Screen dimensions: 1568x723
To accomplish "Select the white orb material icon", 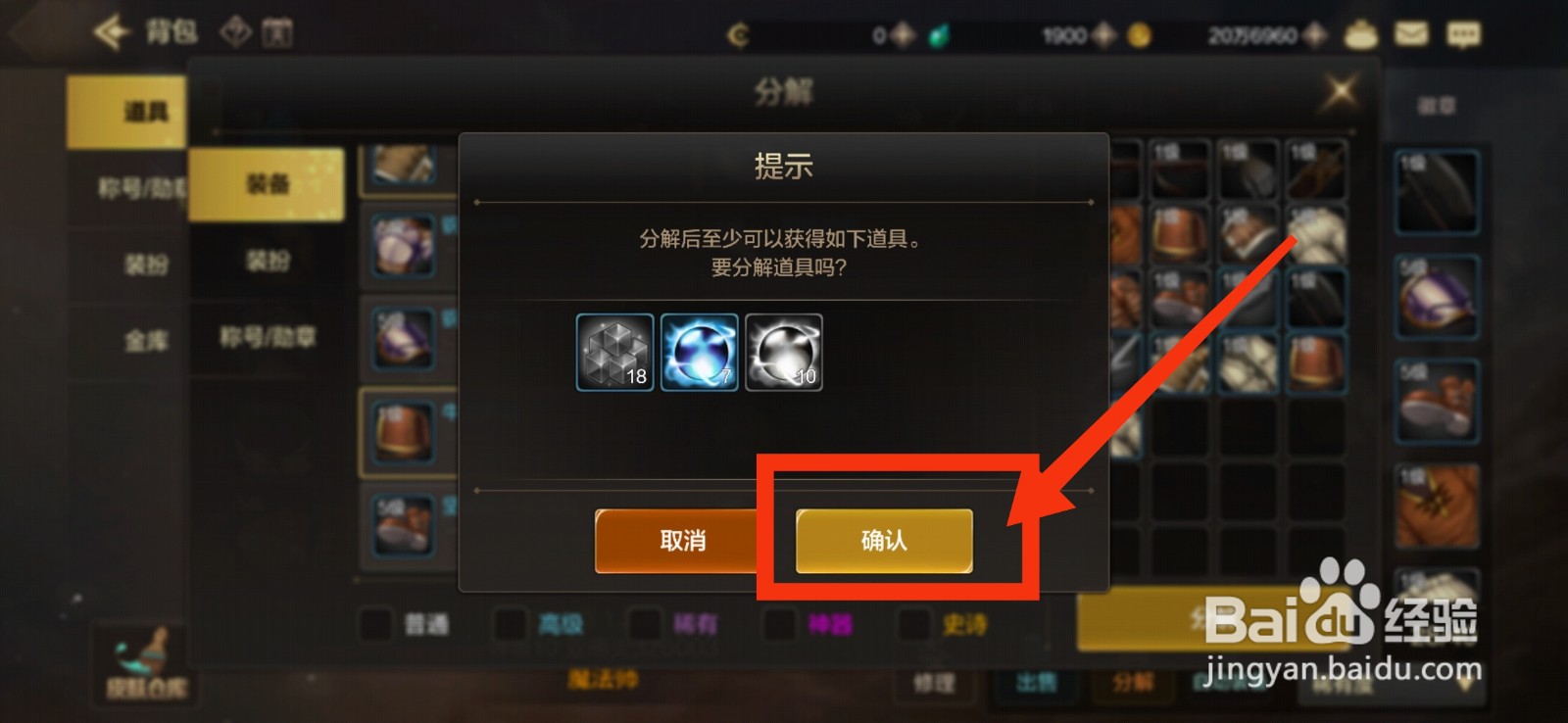I will (783, 353).
